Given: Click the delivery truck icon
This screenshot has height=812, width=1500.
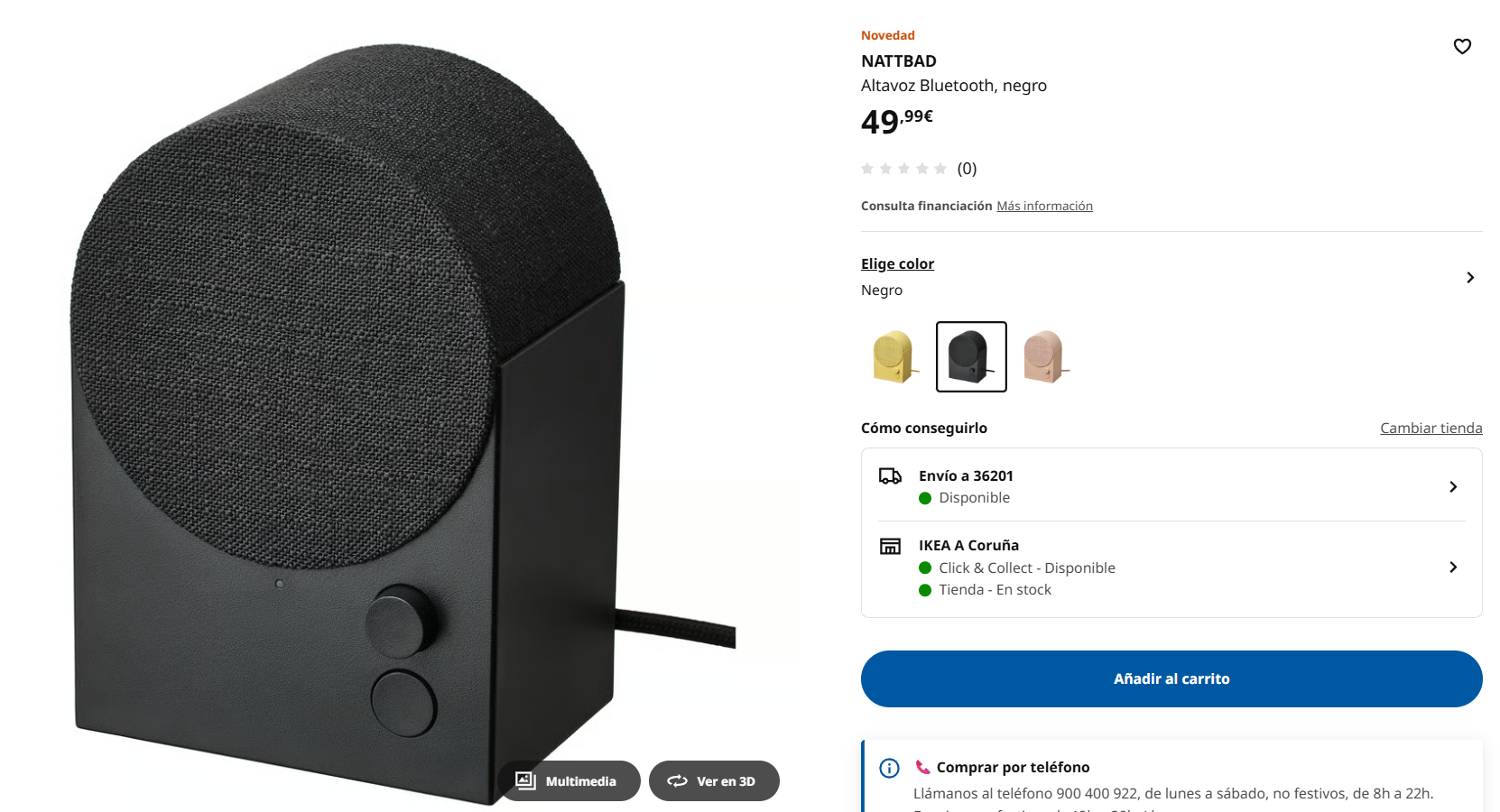Looking at the screenshot, I should pyautogui.click(x=890, y=476).
